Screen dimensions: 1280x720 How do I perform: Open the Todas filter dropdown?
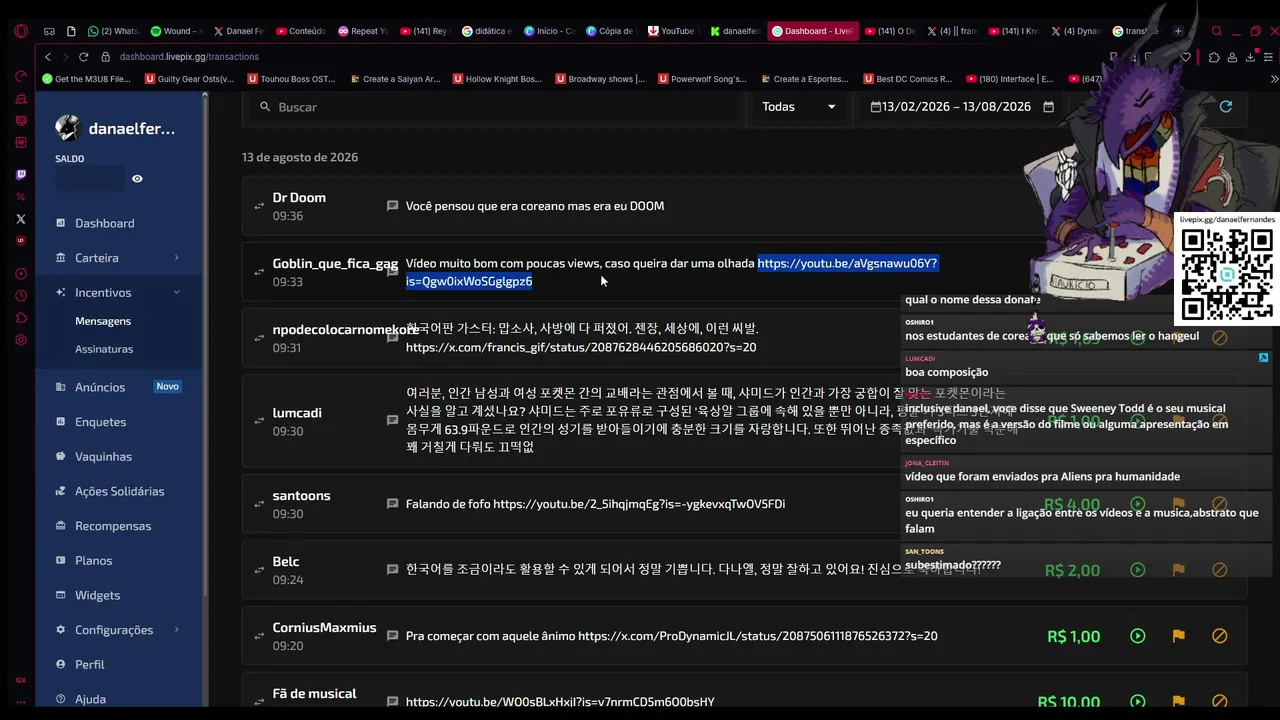[799, 107]
